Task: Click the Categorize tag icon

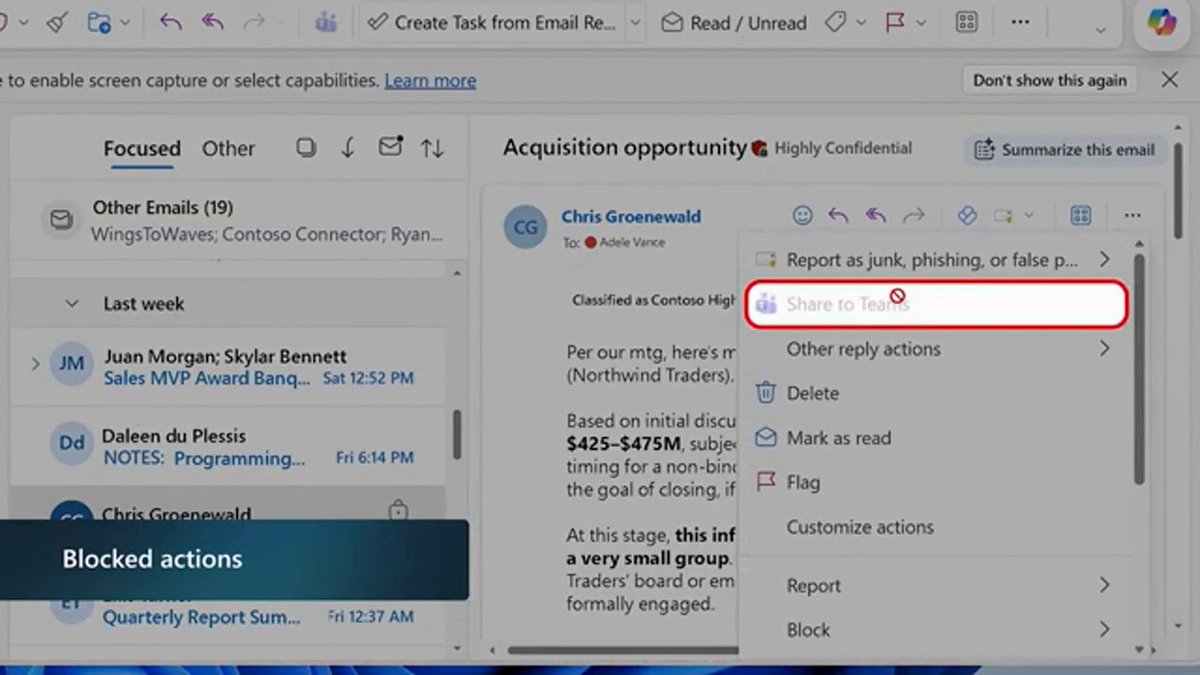Action: pyautogui.click(x=835, y=22)
